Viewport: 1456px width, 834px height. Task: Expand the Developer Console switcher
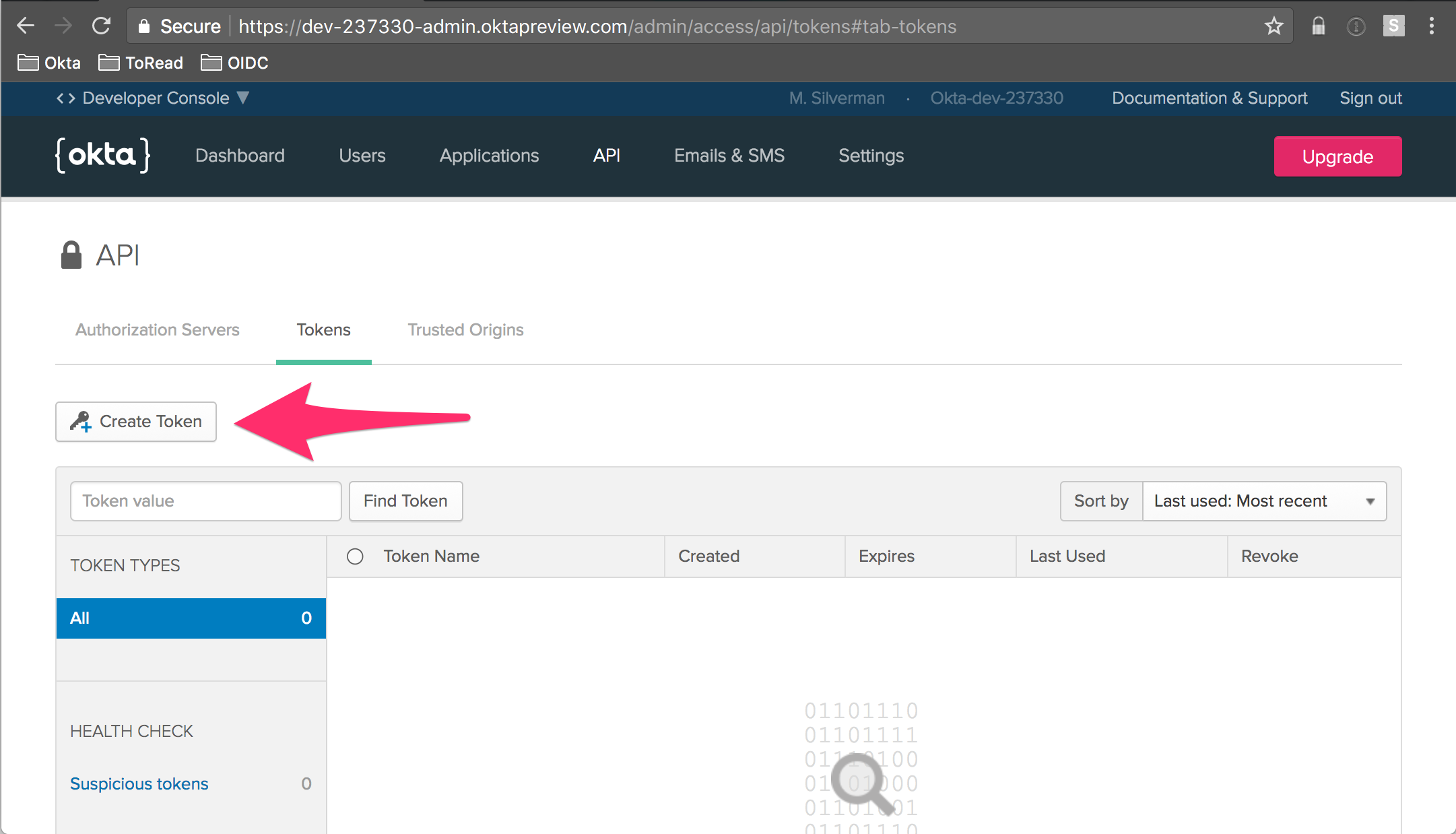coord(153,98)
